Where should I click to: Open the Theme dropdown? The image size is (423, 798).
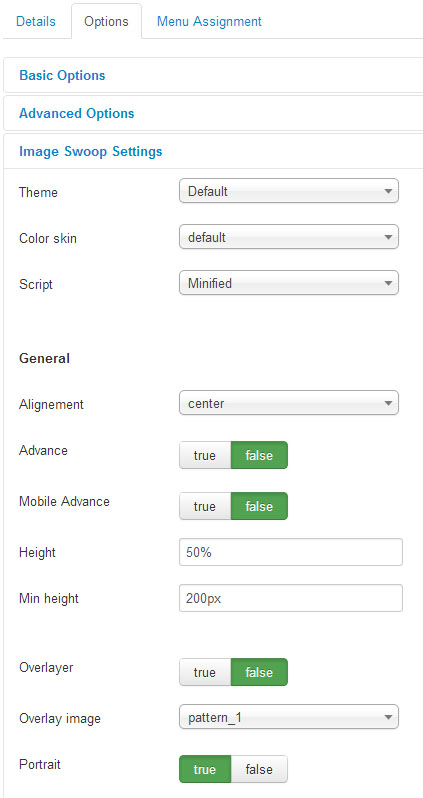[289, 191]
